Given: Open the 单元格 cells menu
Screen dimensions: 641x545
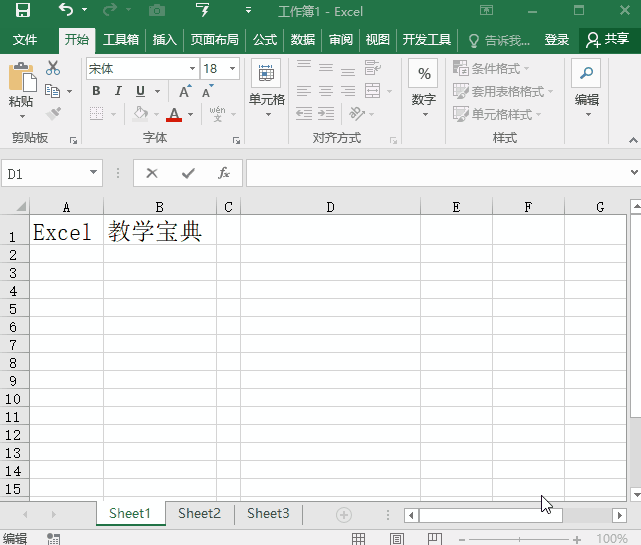Looking at the screenshot, I should pyautogui.click(x=267, y=88).
